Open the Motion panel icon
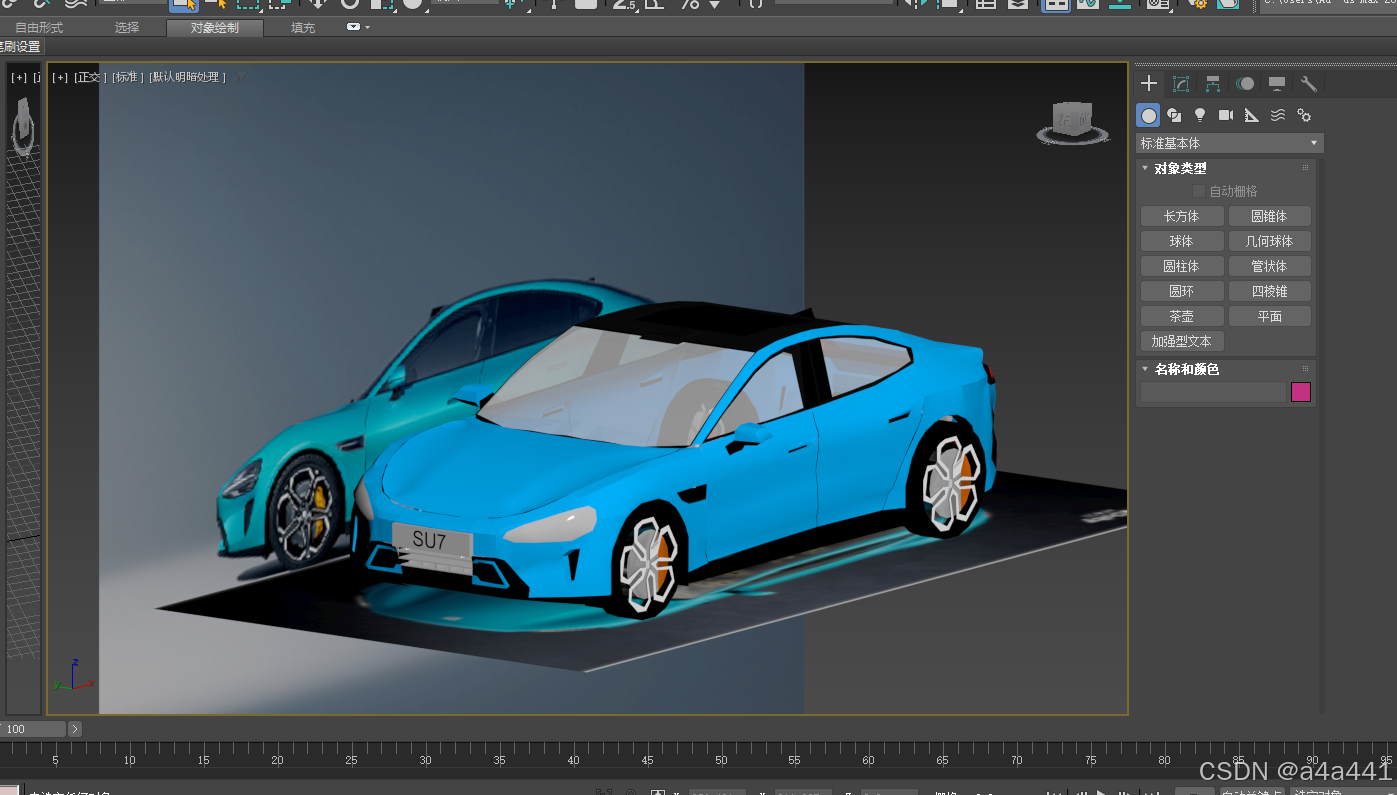Image resolution: width=1397 pixels, height=795 pixels. click(x=1245, y=84)
